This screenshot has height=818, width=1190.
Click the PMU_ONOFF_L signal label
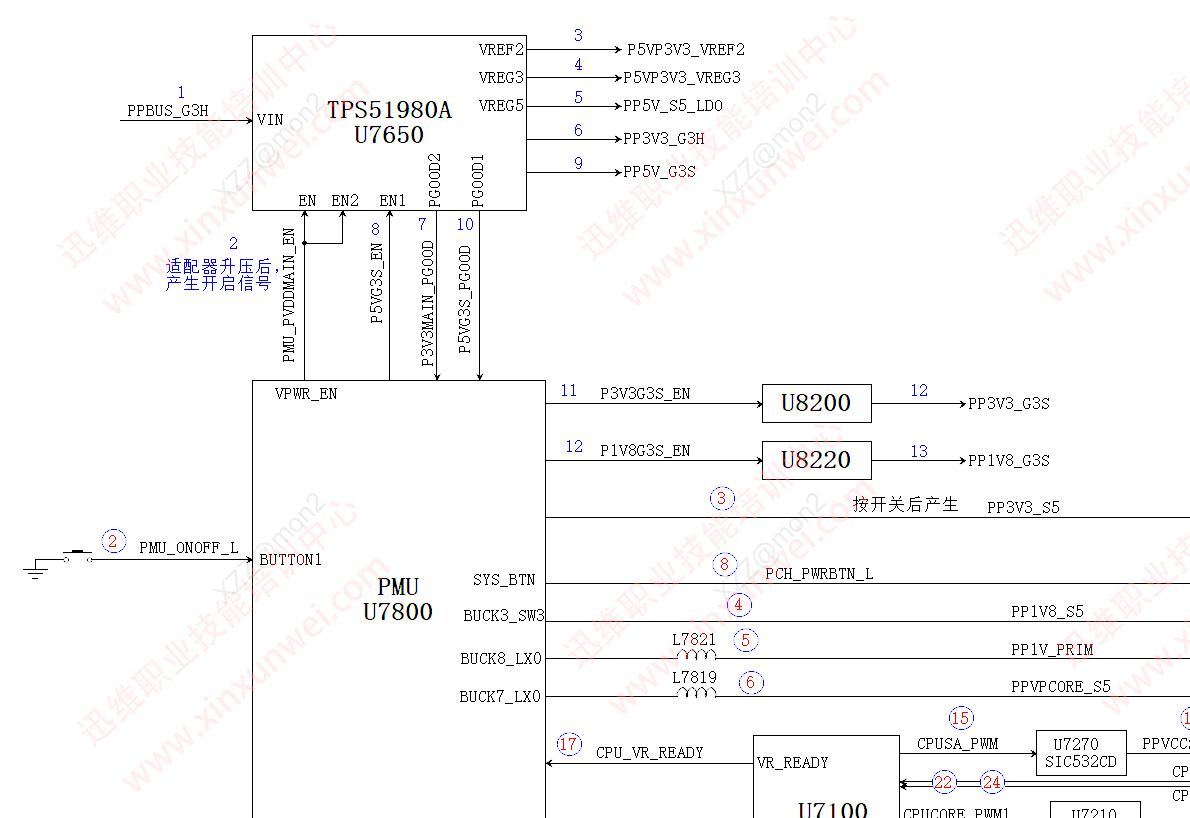(189, 548)
